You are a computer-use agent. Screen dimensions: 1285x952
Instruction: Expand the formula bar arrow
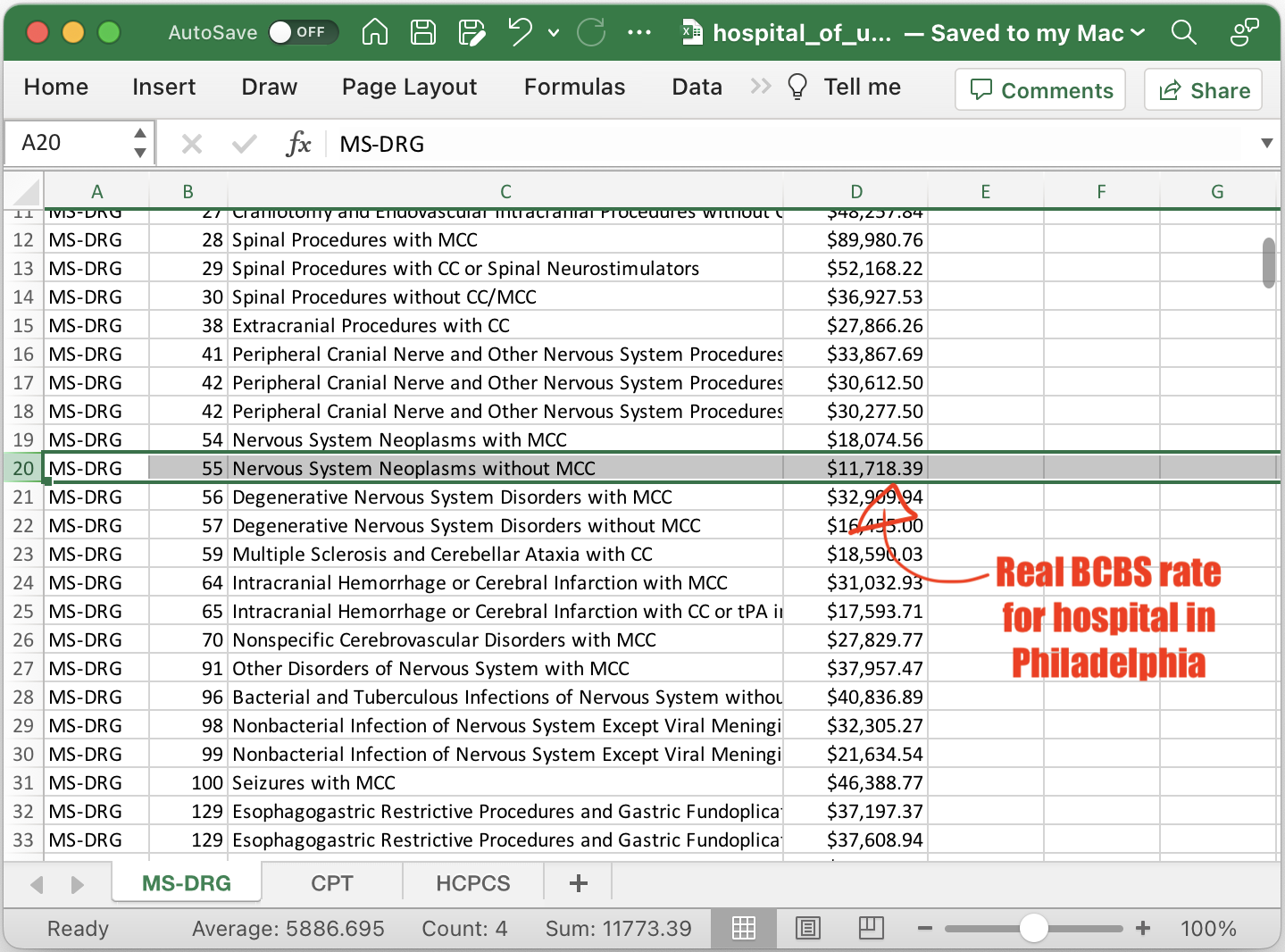point(1266,143)
